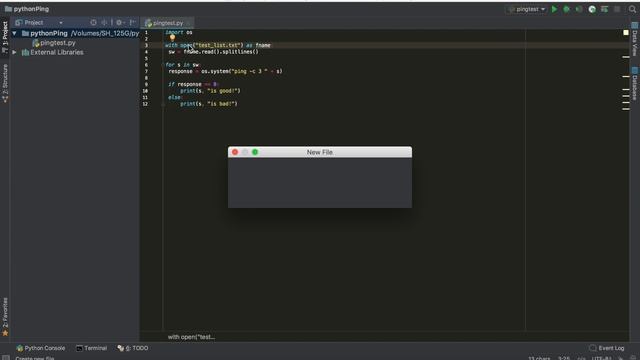Start debugging with the bug icon
This screenshot has width=640, height=360.
pos(567,9)
